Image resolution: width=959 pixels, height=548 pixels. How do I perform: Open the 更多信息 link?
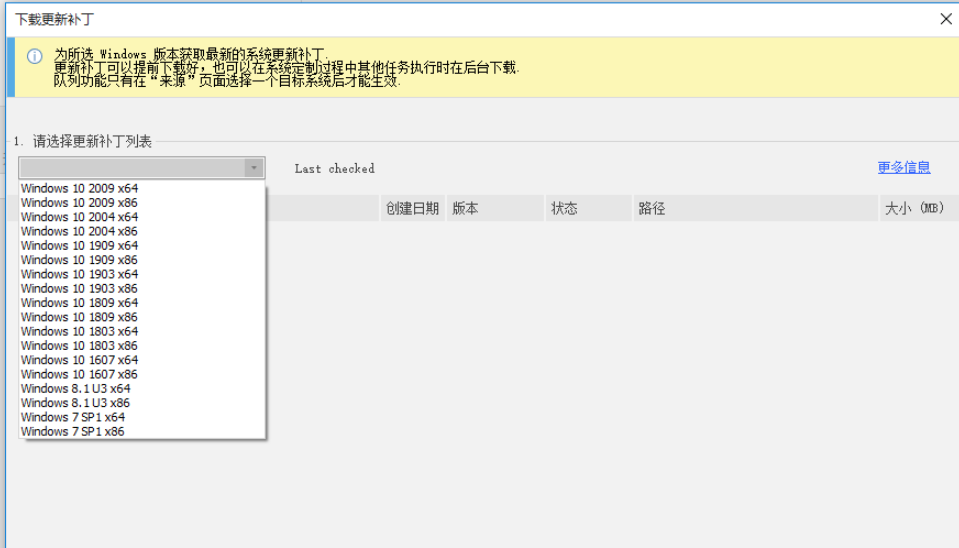pos(904,168)
